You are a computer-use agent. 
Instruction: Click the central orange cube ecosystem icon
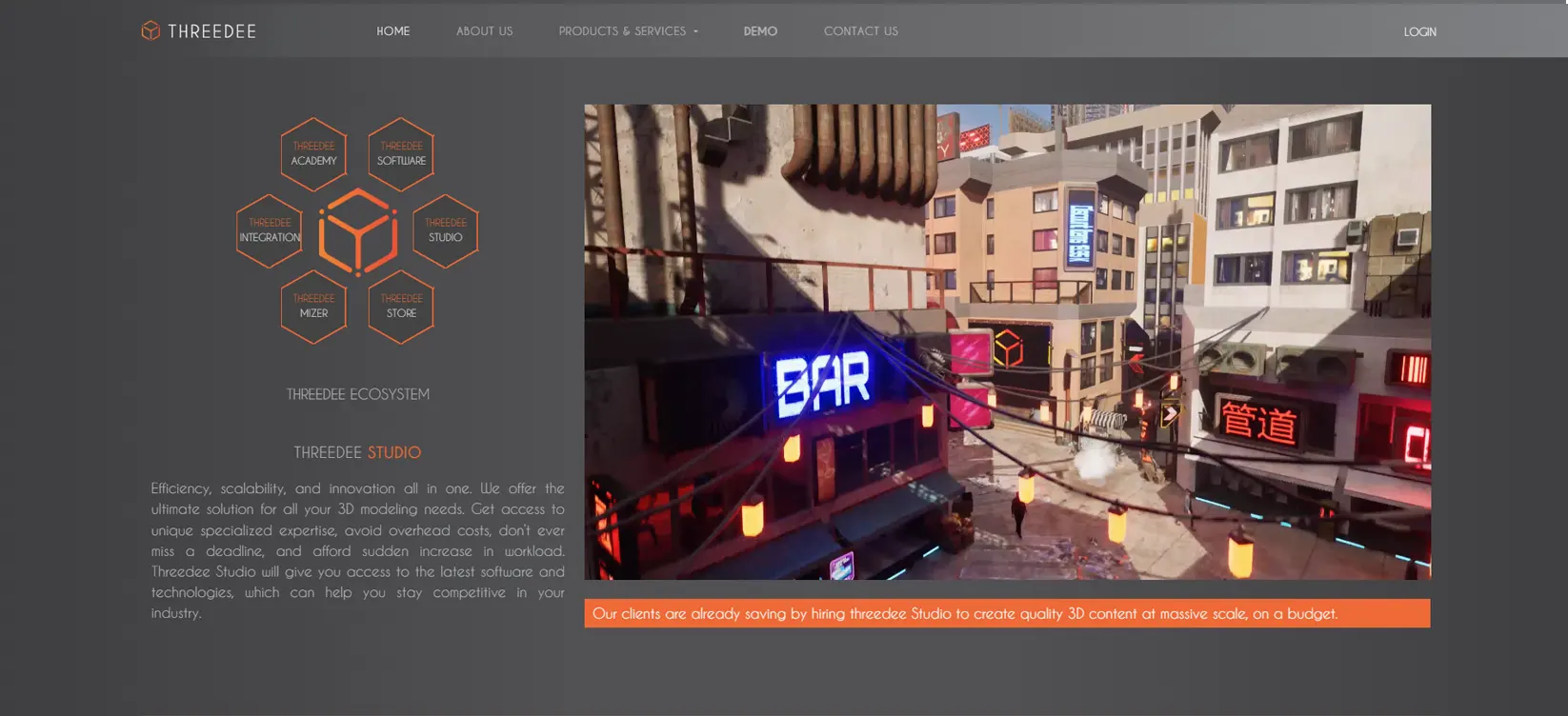(358, 231)
